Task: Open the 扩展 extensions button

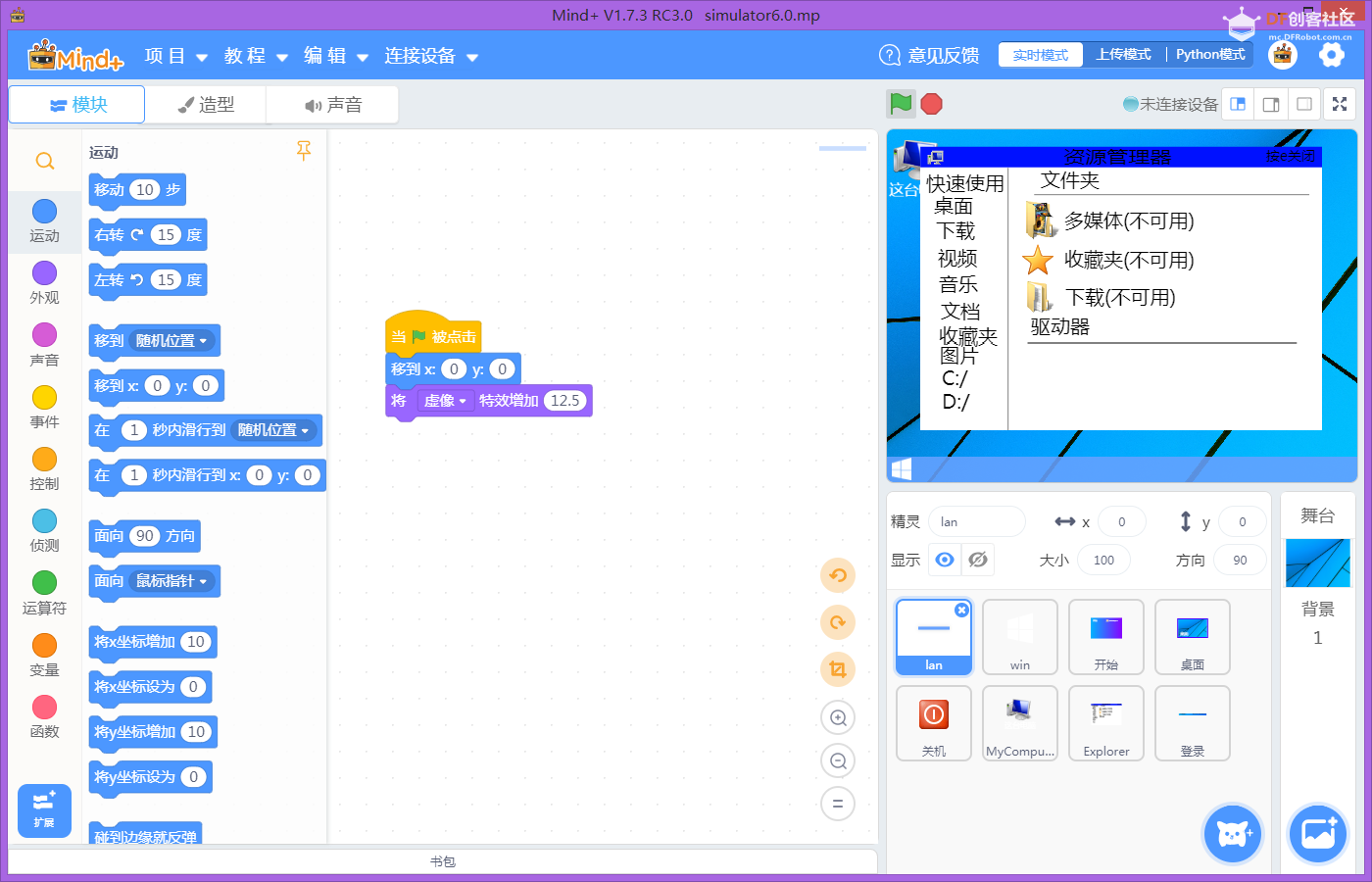Action: [44, 810]
